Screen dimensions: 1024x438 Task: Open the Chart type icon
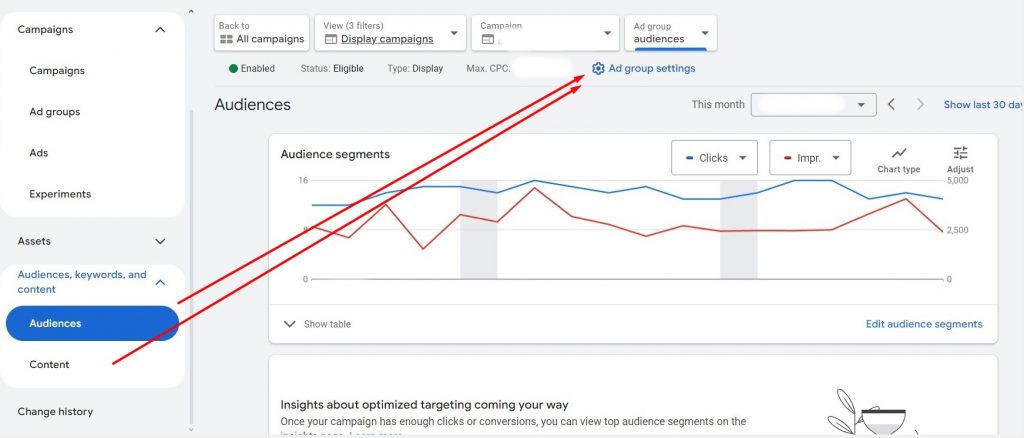click(898, 153)
